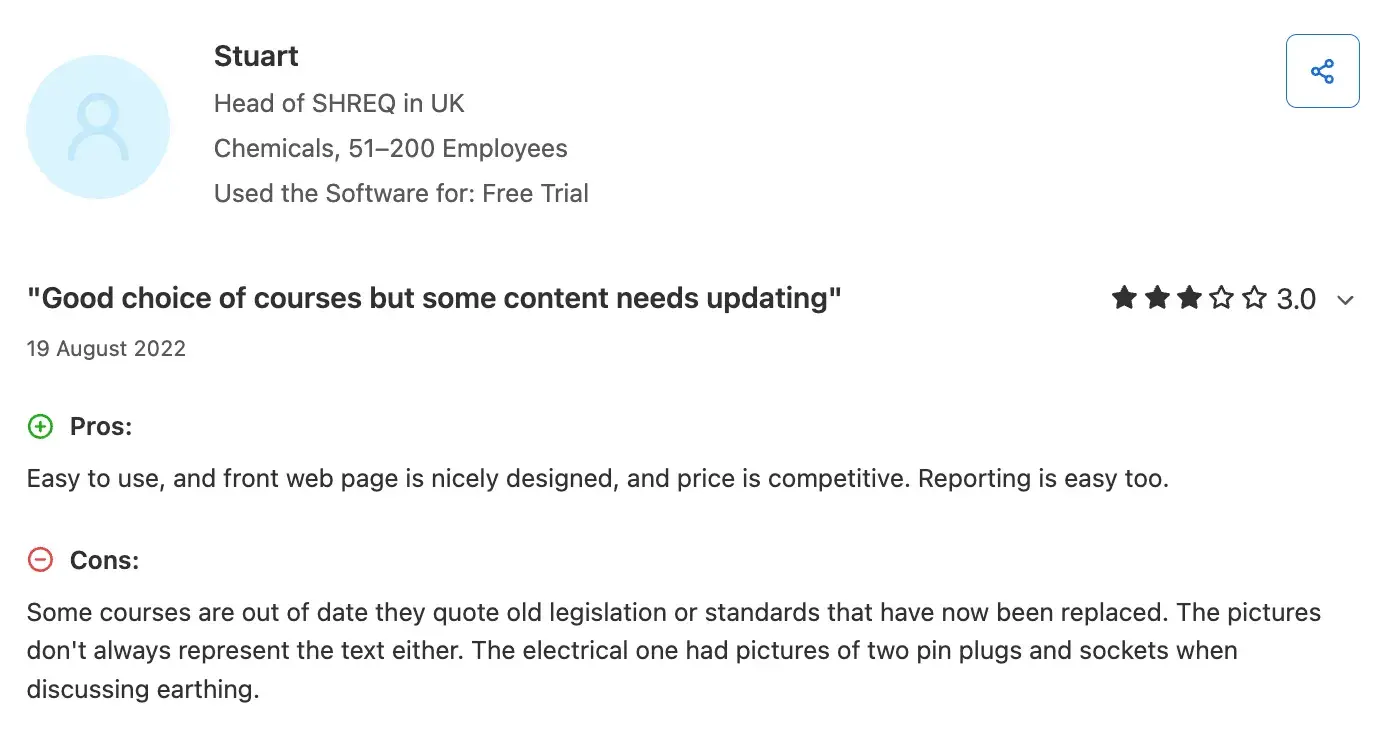Select the Cons heading label

click(104, 560)
